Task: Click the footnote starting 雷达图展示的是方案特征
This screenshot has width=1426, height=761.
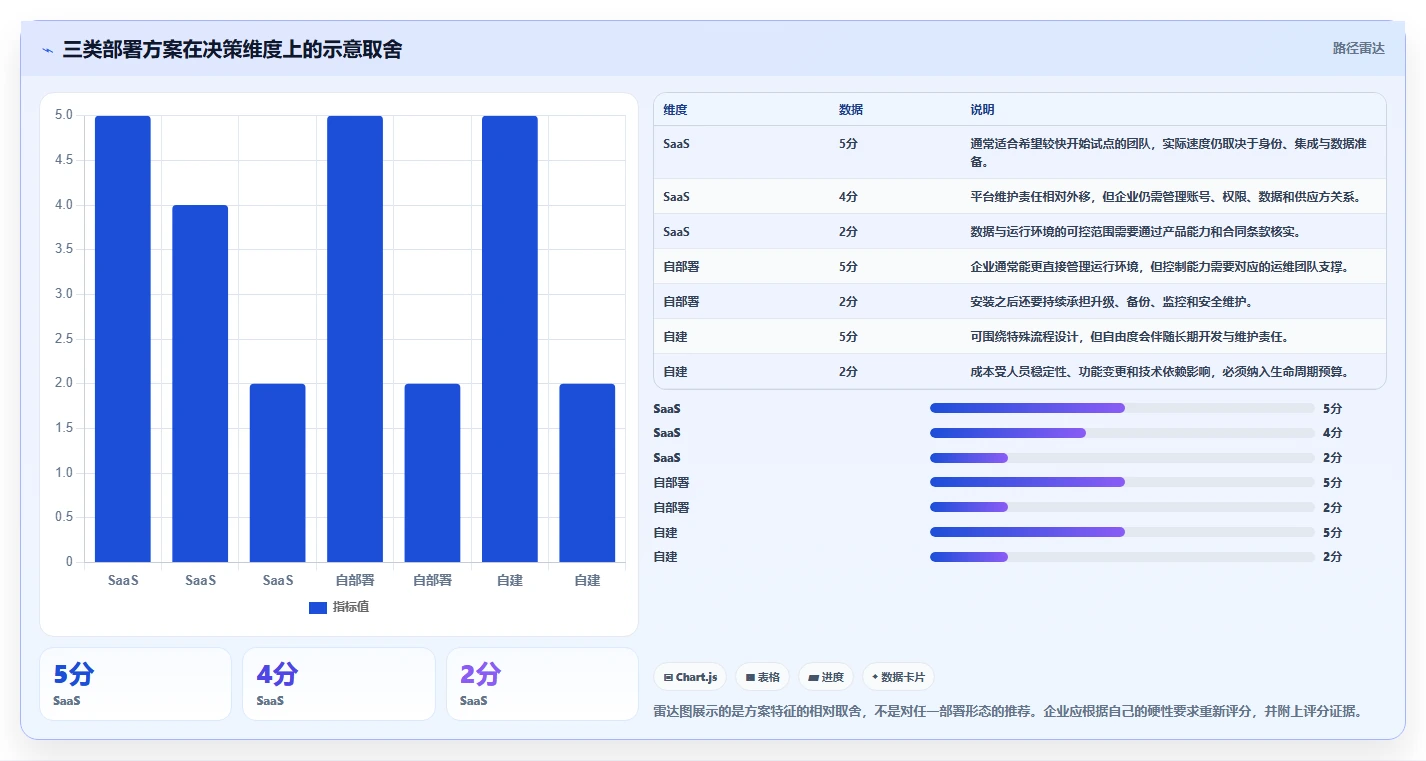Action: [x=1008, y=712]
